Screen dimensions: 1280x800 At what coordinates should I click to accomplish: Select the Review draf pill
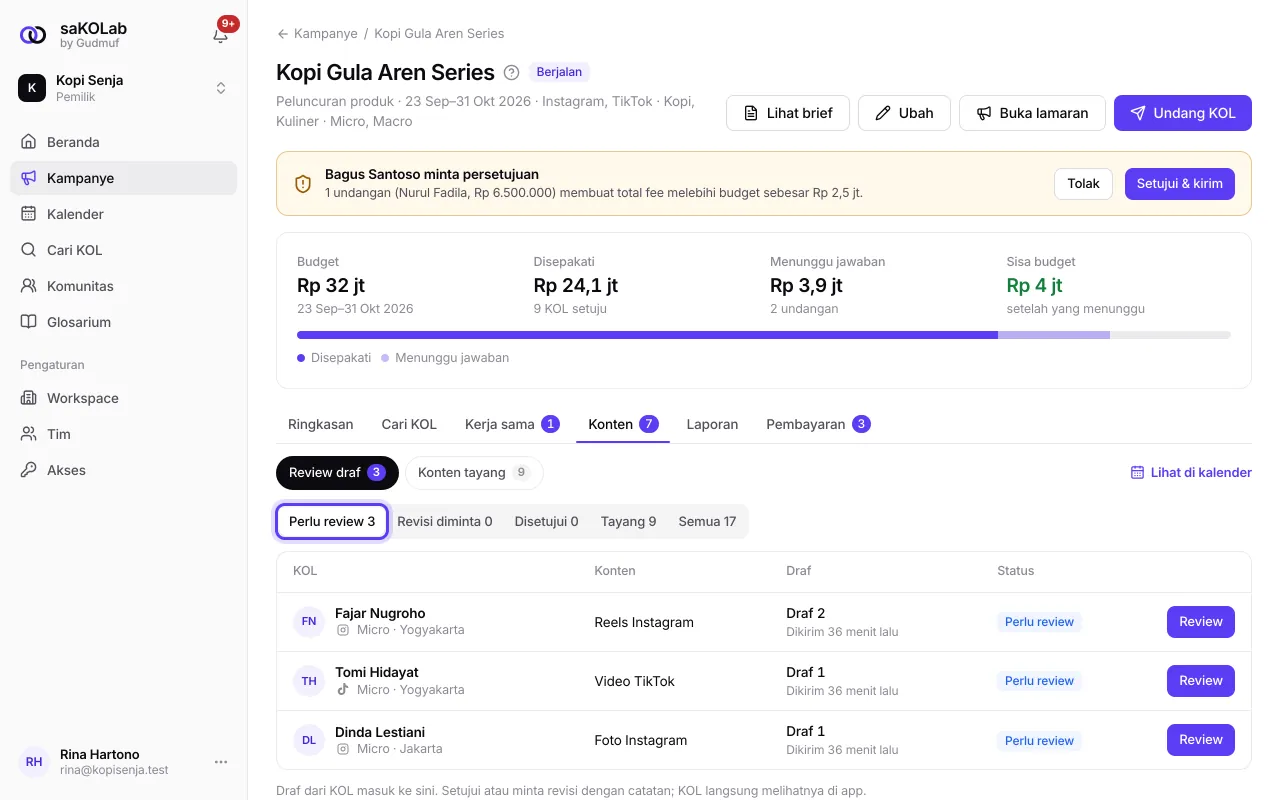click(x=337, y=473)
